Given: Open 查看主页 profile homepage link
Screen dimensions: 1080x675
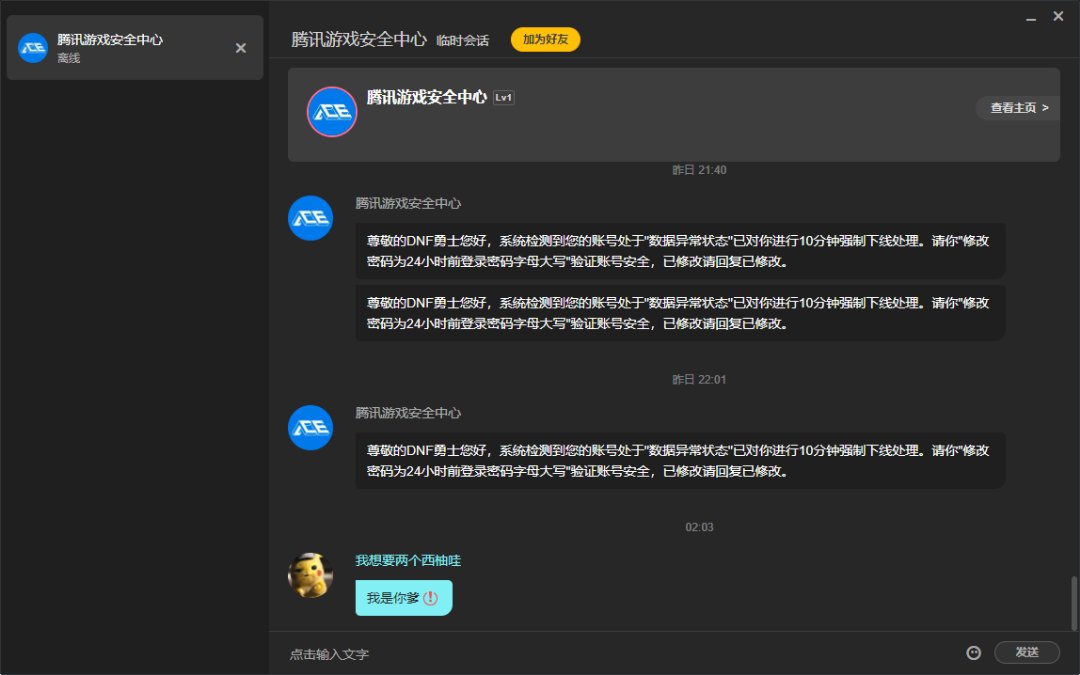Looking at the screenshot, I should [x=1019, y=107].
